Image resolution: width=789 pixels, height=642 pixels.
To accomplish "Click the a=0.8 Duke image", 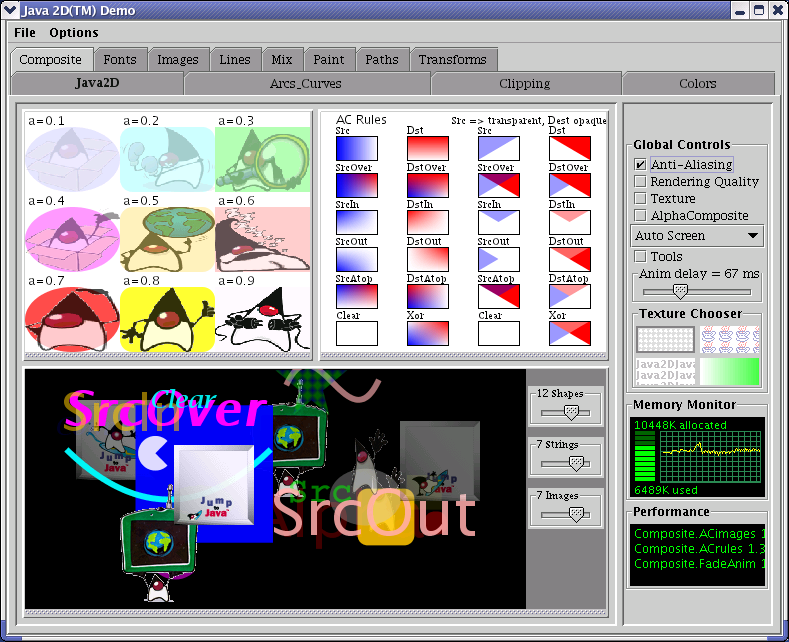I will point(168,319).
